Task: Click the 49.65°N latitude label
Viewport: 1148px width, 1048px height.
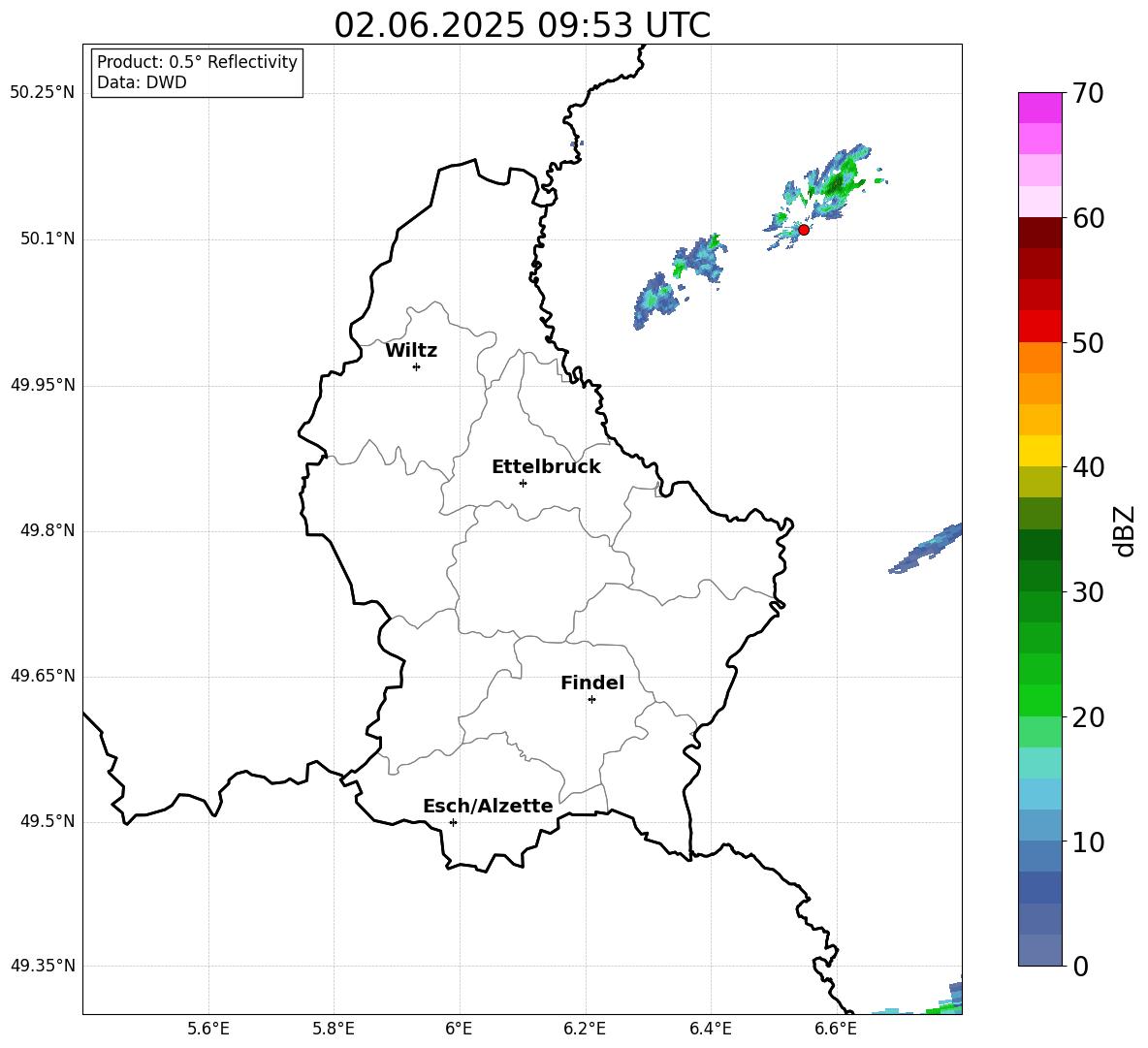Action: click(43, 676)
